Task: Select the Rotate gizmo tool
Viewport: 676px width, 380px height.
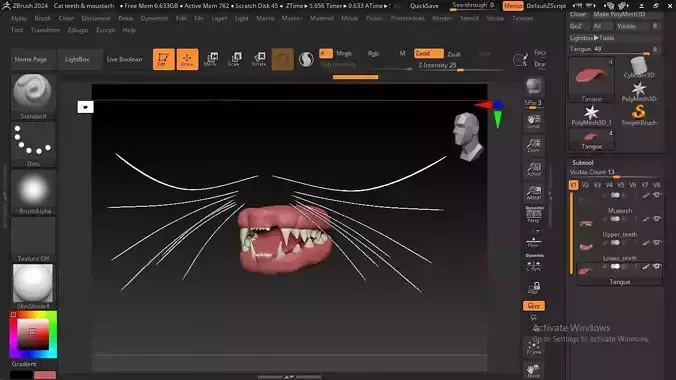Action: point(259,59)
